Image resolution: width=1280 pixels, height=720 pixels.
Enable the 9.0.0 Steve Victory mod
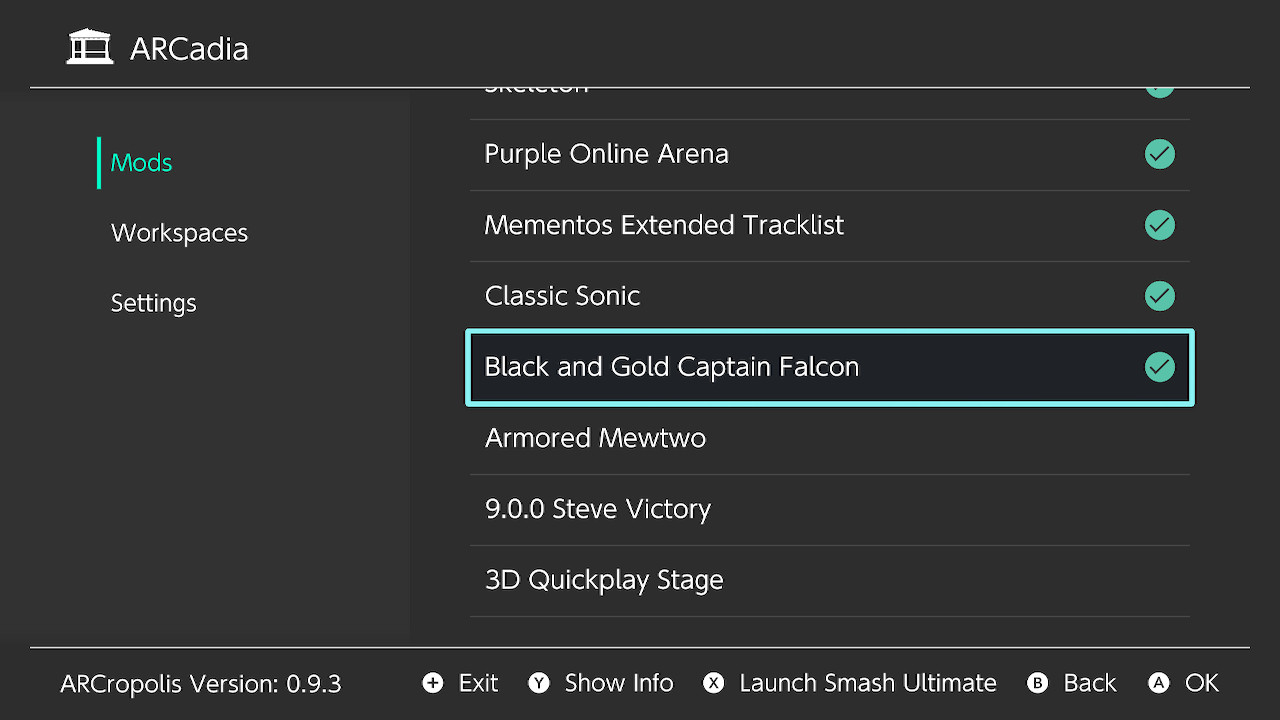coord(829,509)
